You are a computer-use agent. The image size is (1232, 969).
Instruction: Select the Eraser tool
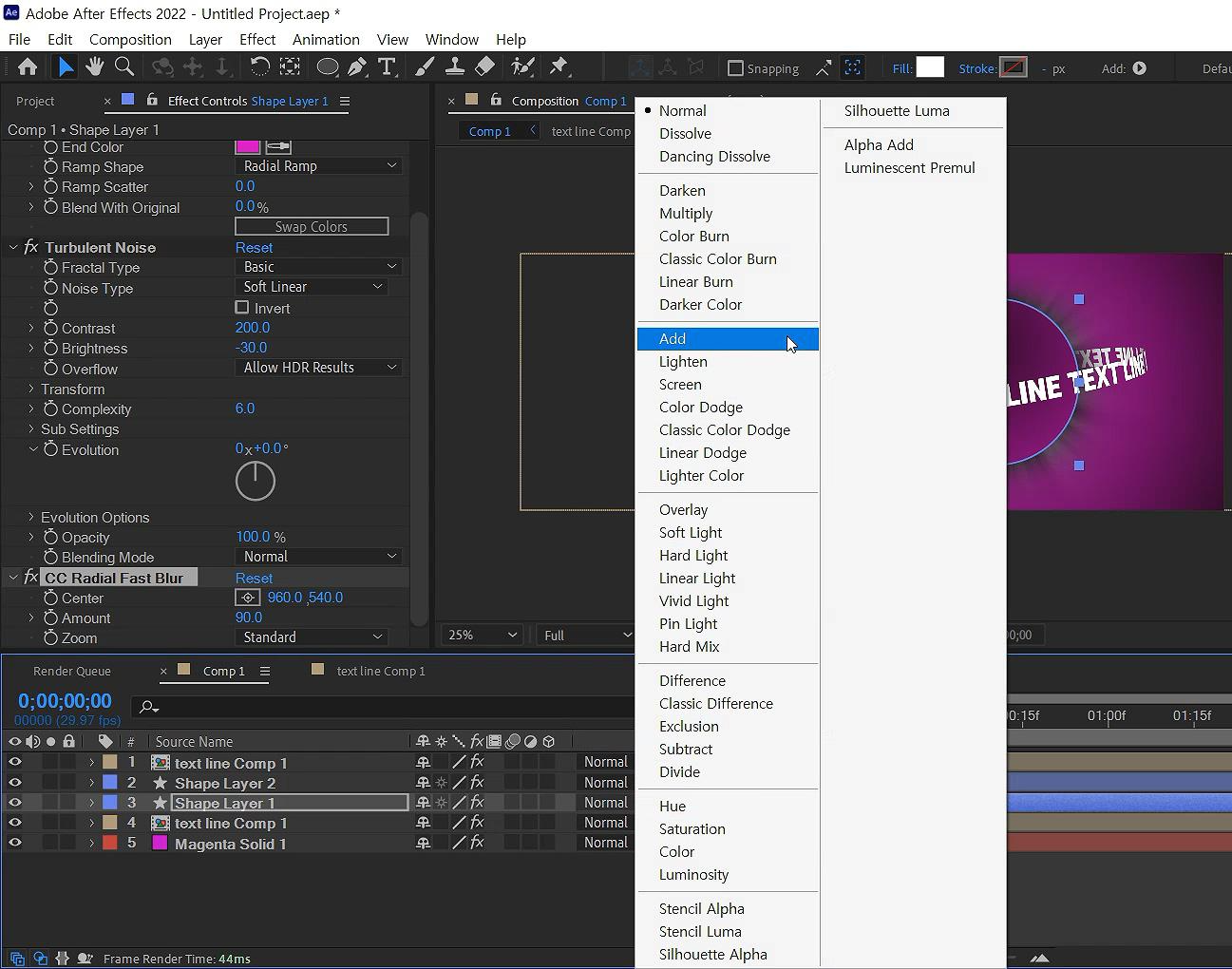[484, 66]
